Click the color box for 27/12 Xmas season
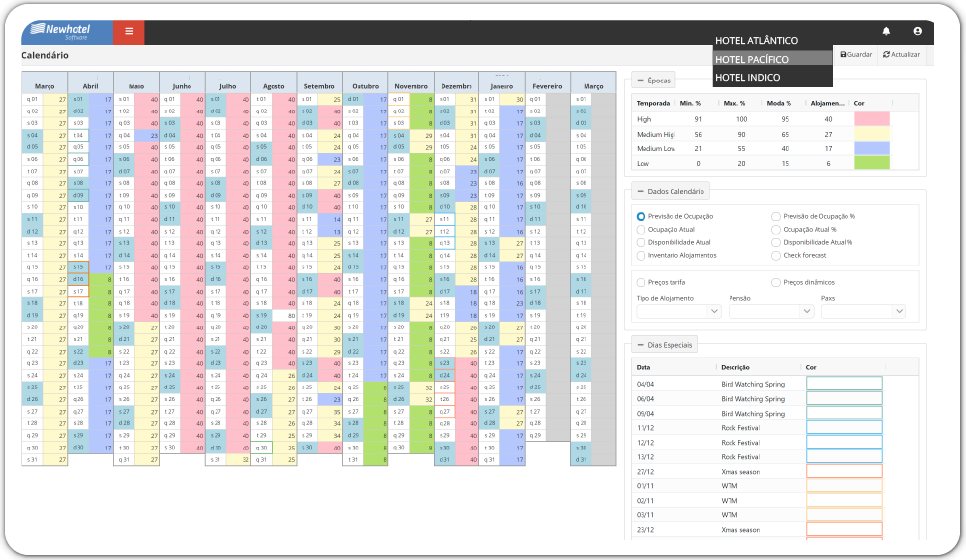The height and width of the screenshot is (560, 966). pos(844,471)
